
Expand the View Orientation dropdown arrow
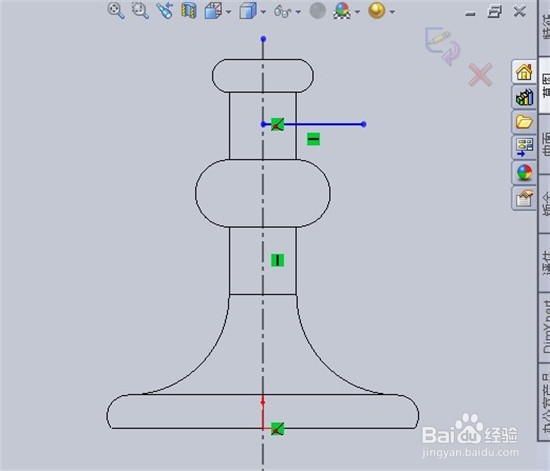229,12
